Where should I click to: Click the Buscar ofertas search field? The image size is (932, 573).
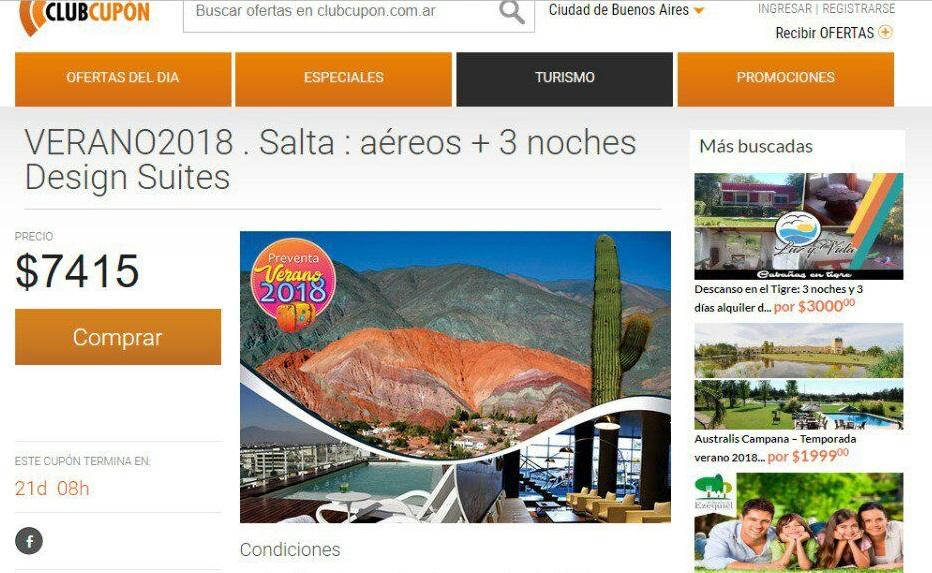[x=342, y=13]
